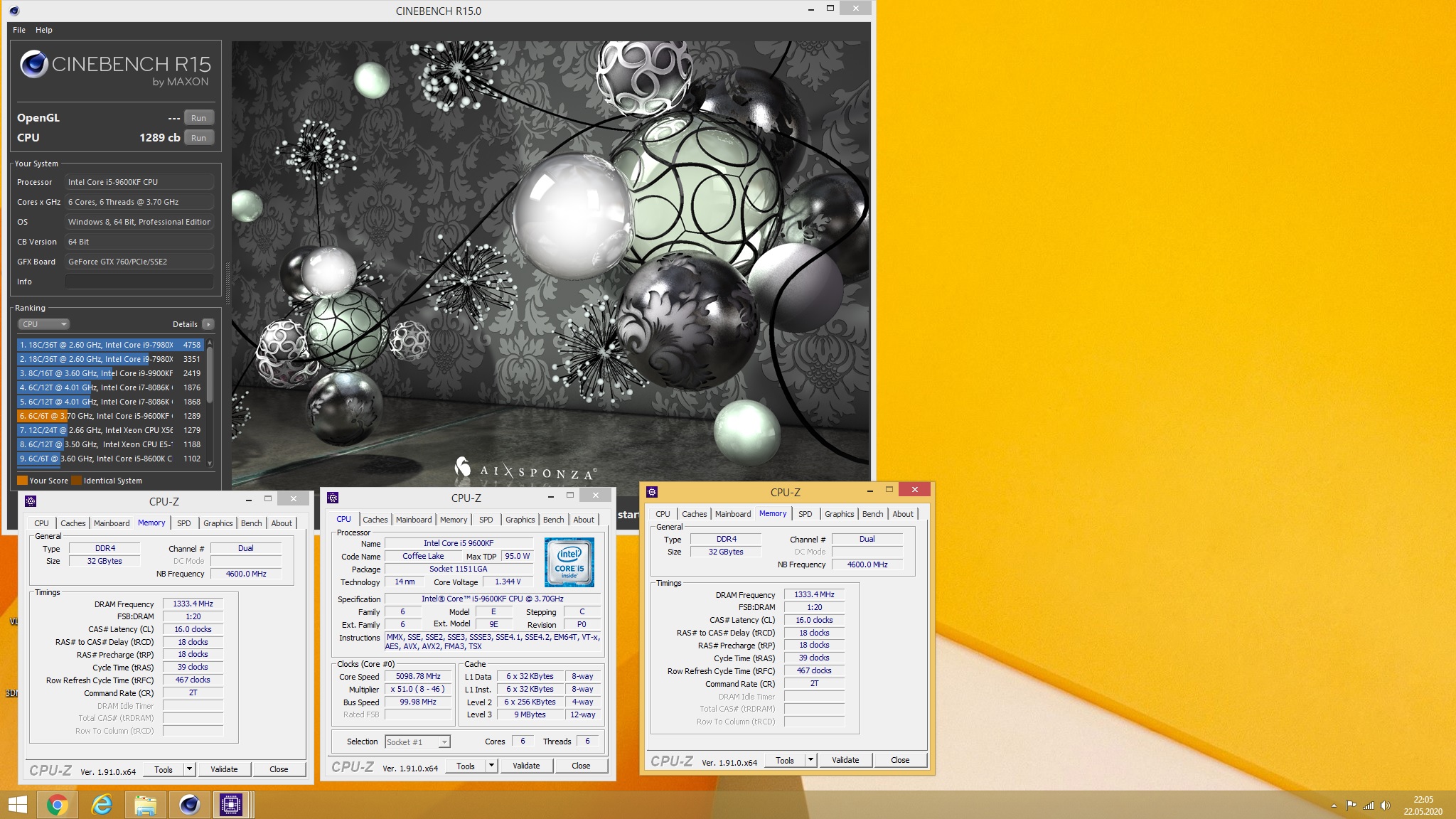The height and width of the screenshot is (819, 1456).
Task: Click the volume speaker tray icon
Action: [x=1385, y=805]
